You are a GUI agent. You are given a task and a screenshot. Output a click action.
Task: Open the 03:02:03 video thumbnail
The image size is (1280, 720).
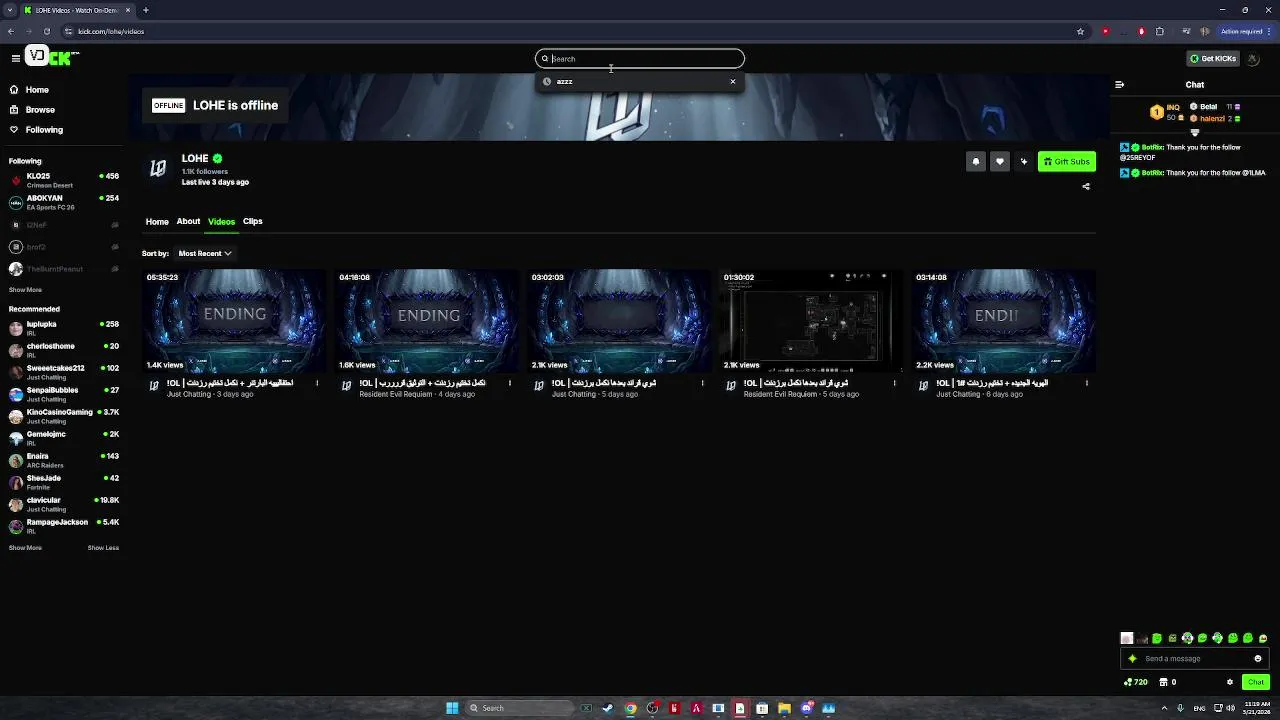tap(619, 321)
